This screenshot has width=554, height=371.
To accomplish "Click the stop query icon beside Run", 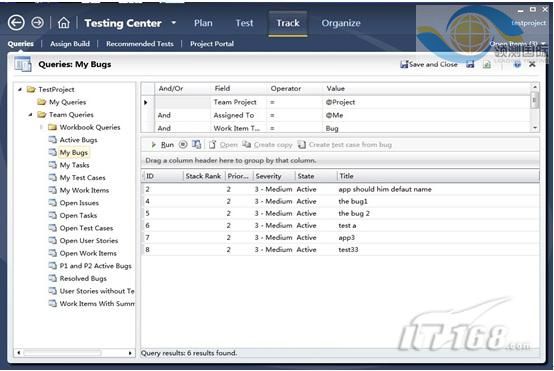I will click(x=183, y=144).
